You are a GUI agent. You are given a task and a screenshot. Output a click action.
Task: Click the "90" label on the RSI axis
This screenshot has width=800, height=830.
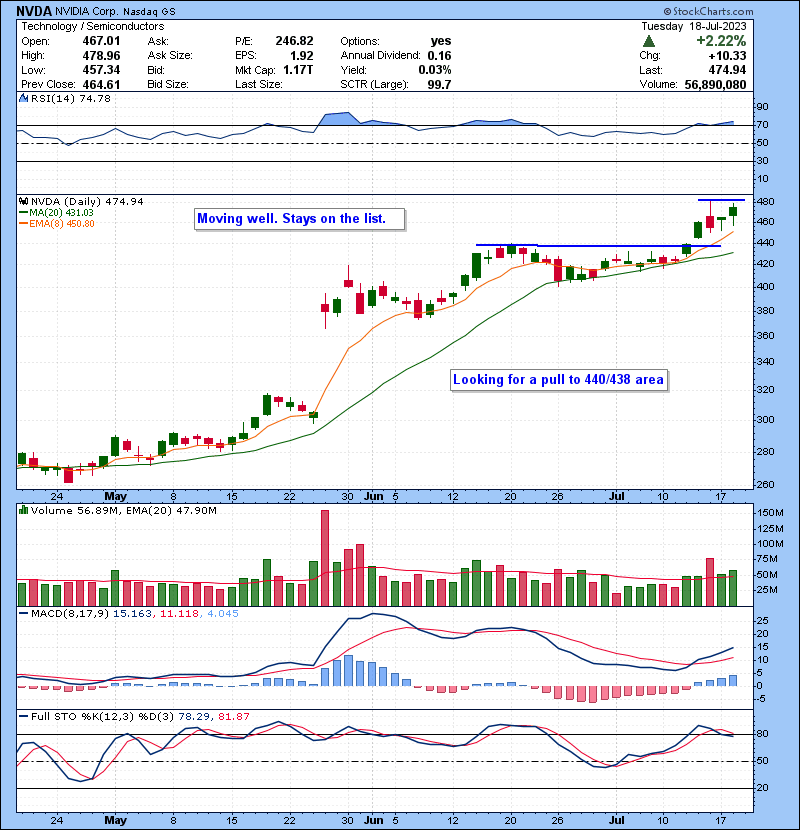762,106
